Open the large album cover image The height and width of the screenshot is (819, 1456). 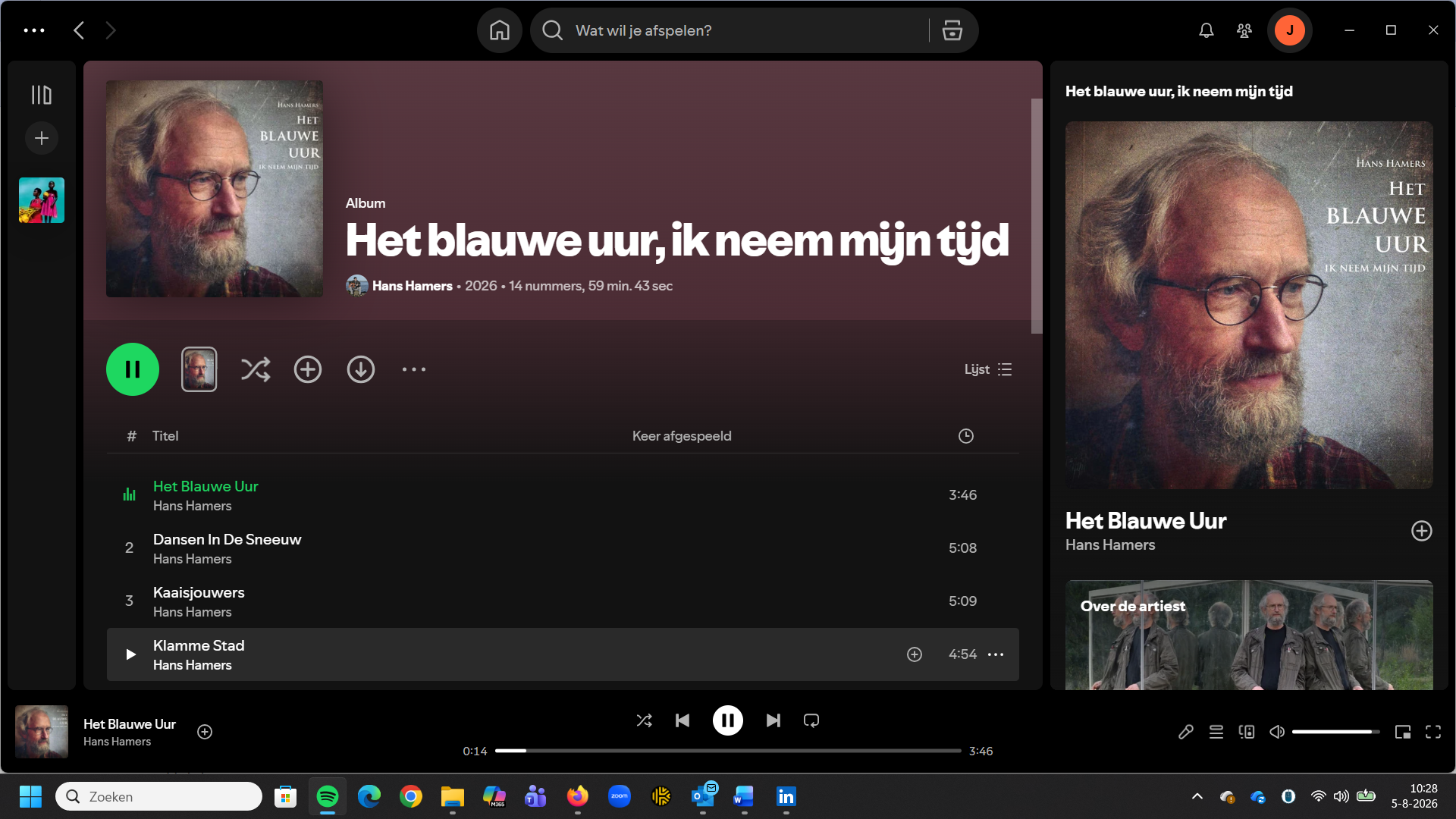(215, 189)
